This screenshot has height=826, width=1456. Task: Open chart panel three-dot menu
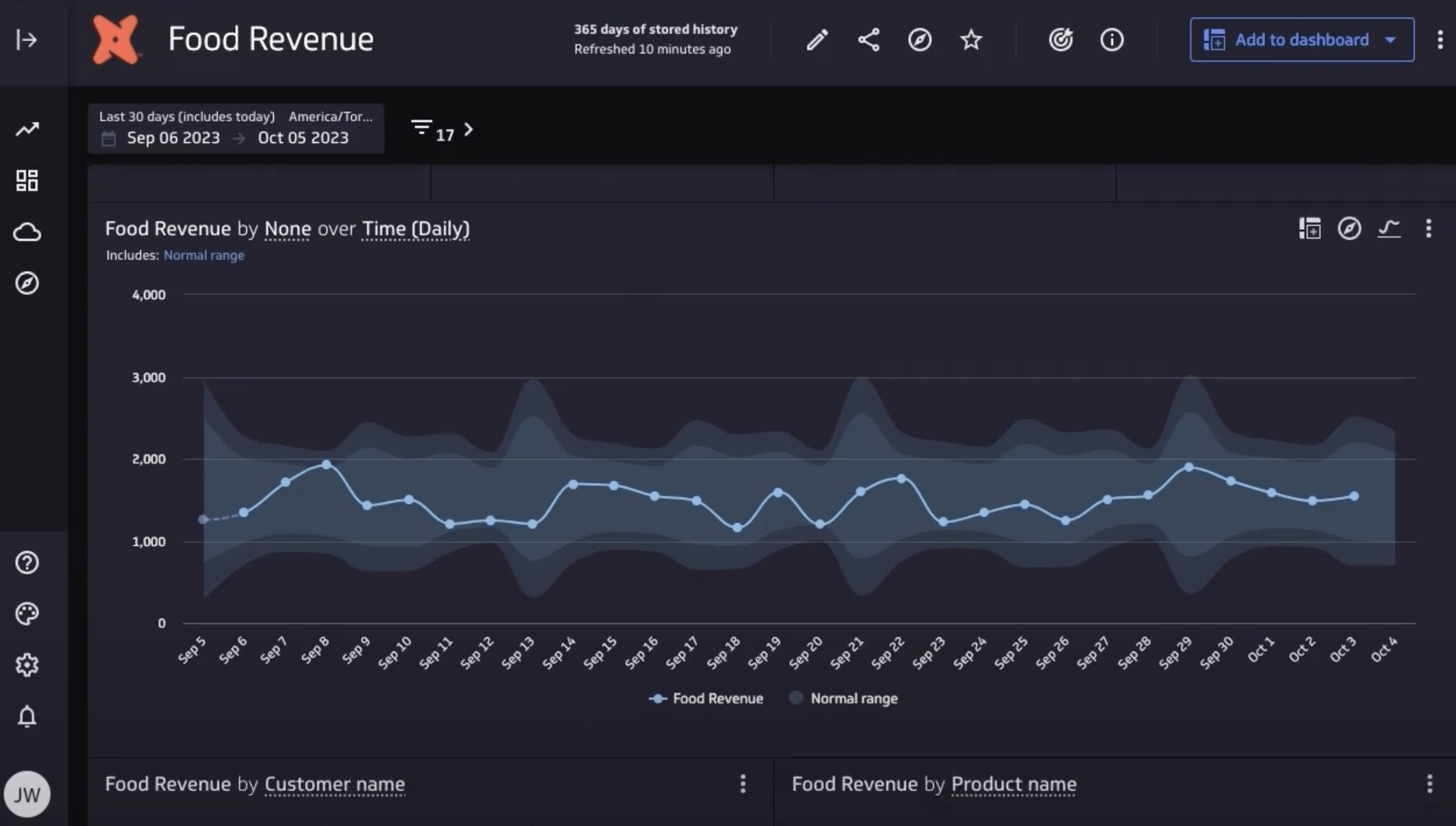[x=1429, y=228]
